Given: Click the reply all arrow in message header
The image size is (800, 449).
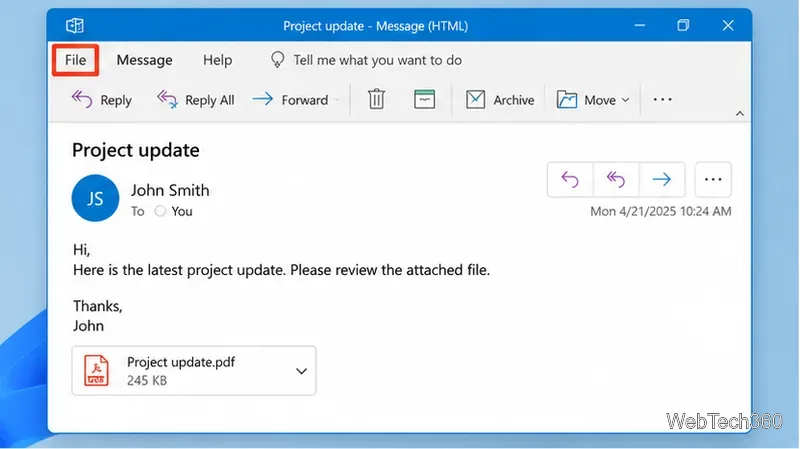Looking at the screenshot, I should point(616,180).
